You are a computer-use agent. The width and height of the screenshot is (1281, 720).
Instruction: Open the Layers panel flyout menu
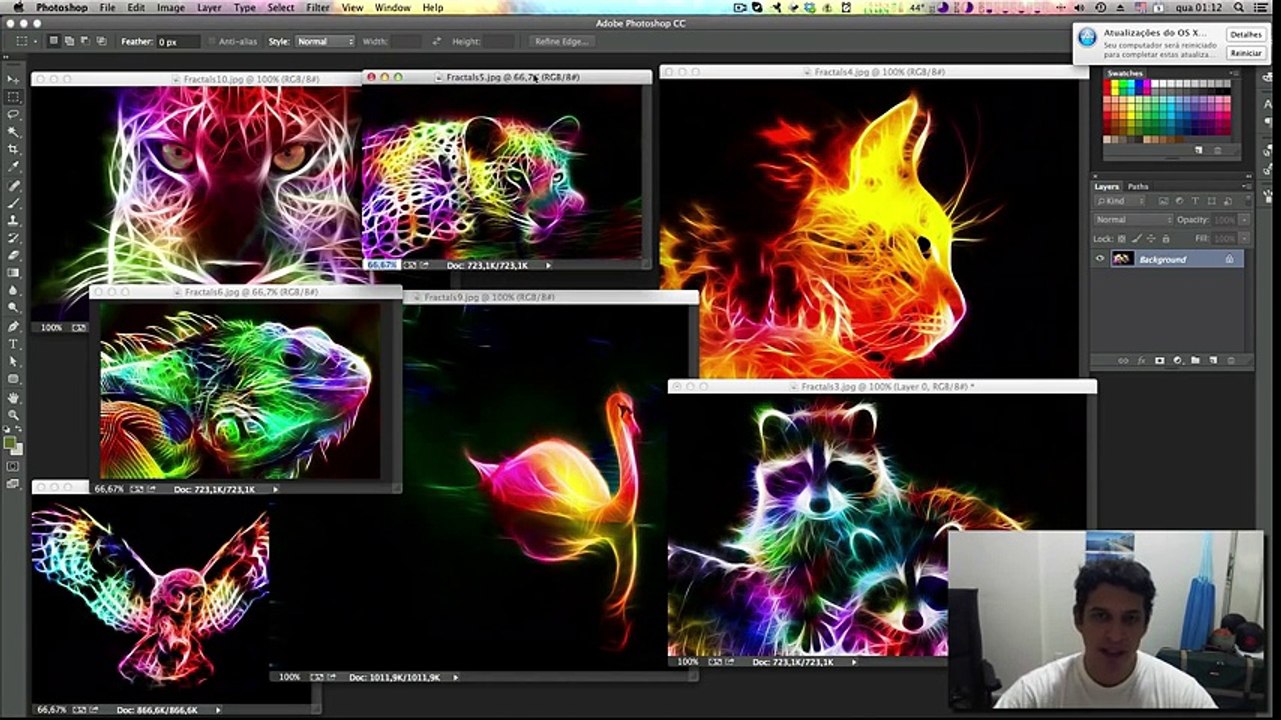click(x=1246, y=187)
